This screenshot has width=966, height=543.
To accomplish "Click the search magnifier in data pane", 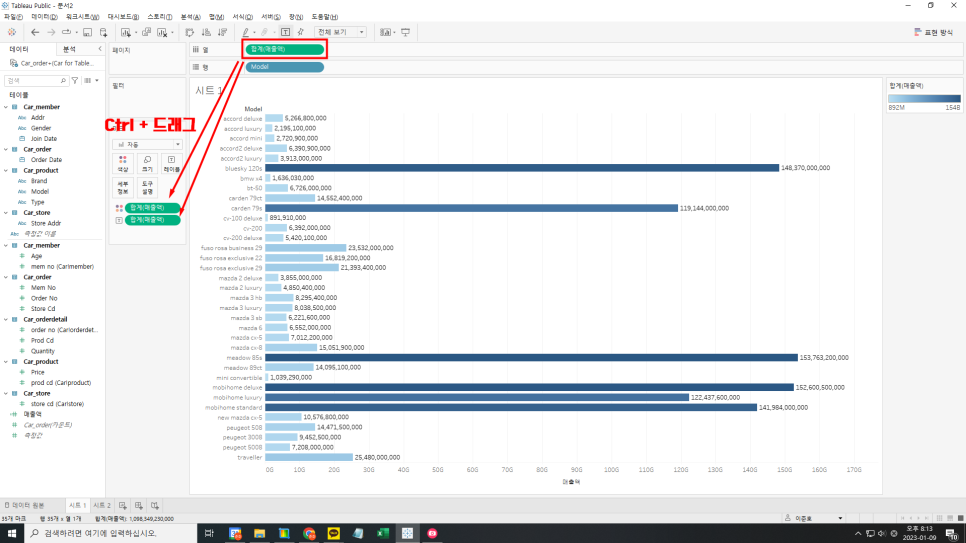I will 63,81.
